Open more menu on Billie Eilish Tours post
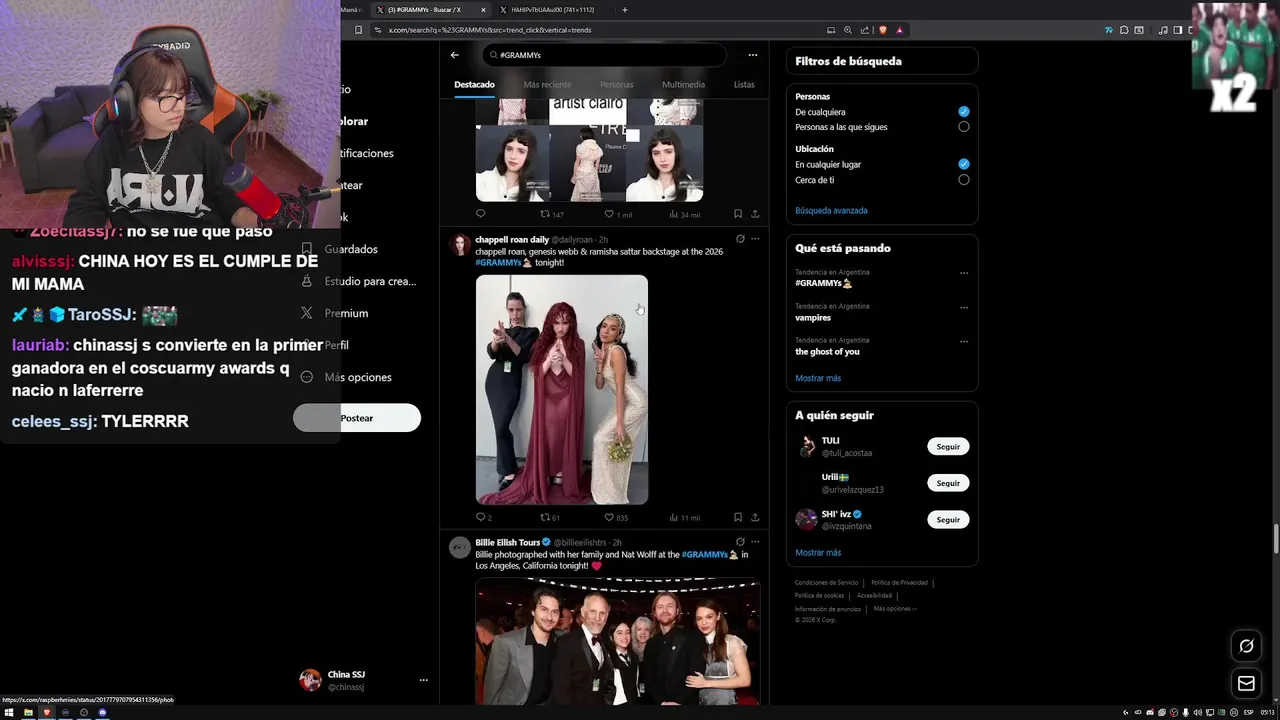Screen dimensions: 1280x720 pos(755,542)
